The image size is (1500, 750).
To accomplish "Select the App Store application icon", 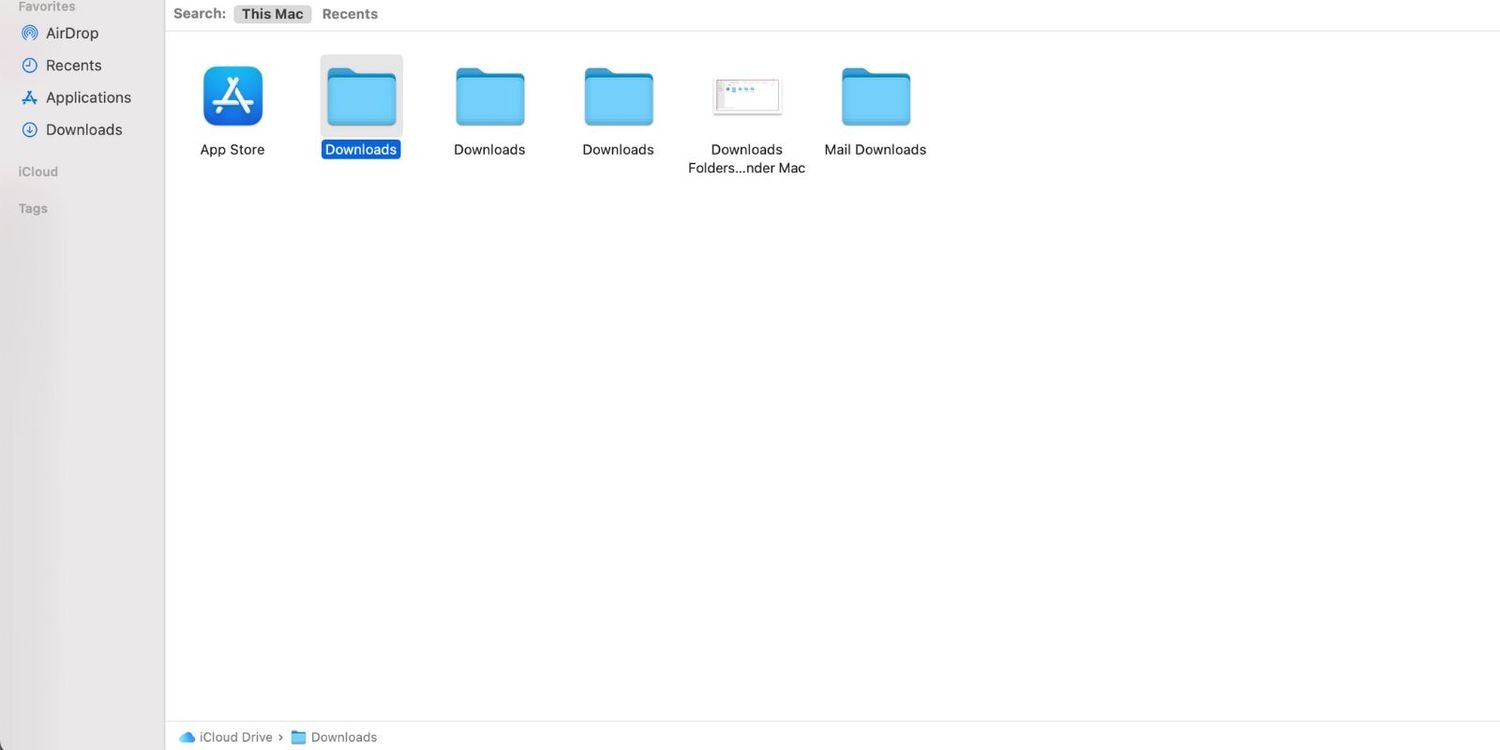I will [x=233, y=96].
